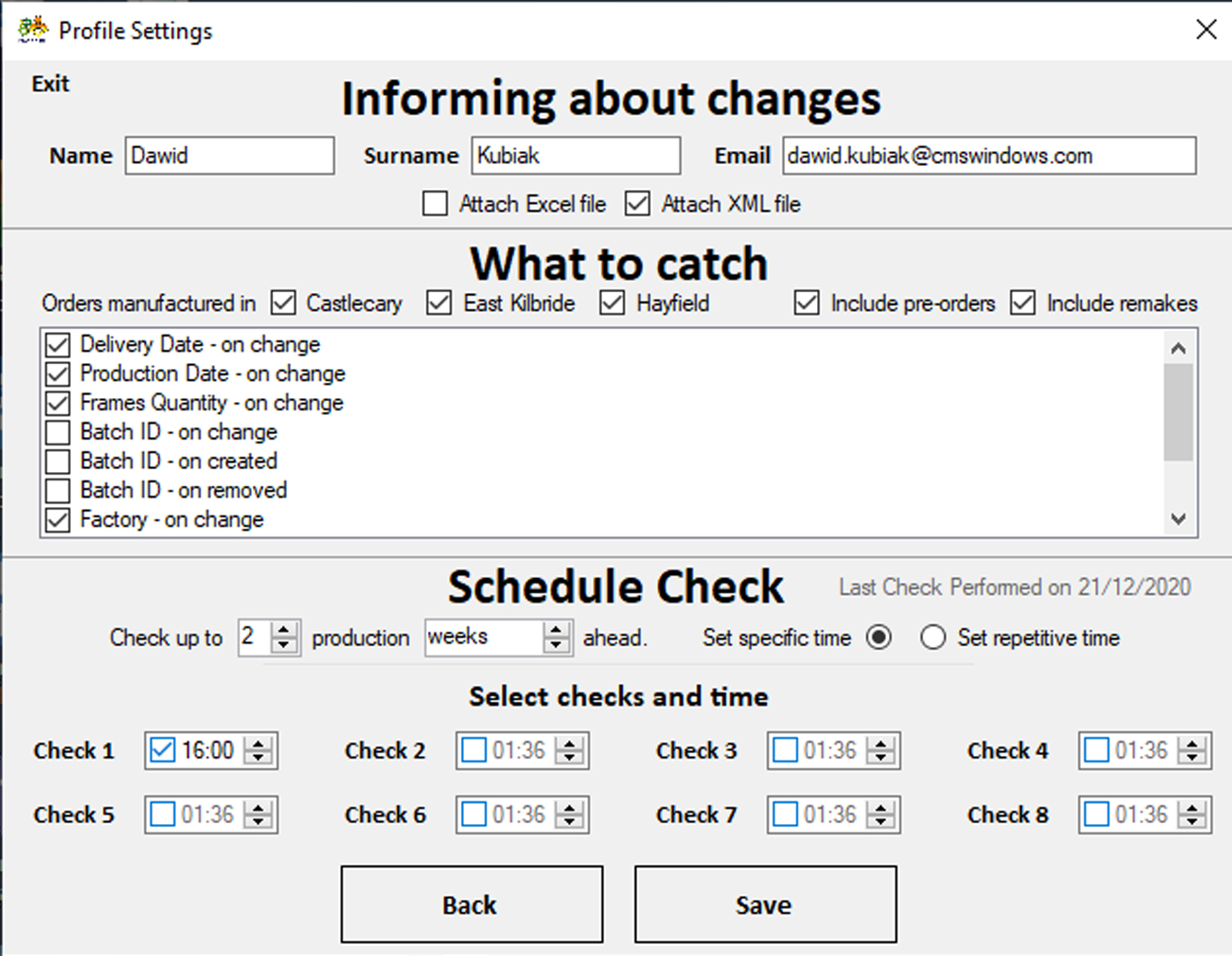Click the Check 6 time spinner arrows
This screenshot has width=1232, height=956.
(571, 815)
